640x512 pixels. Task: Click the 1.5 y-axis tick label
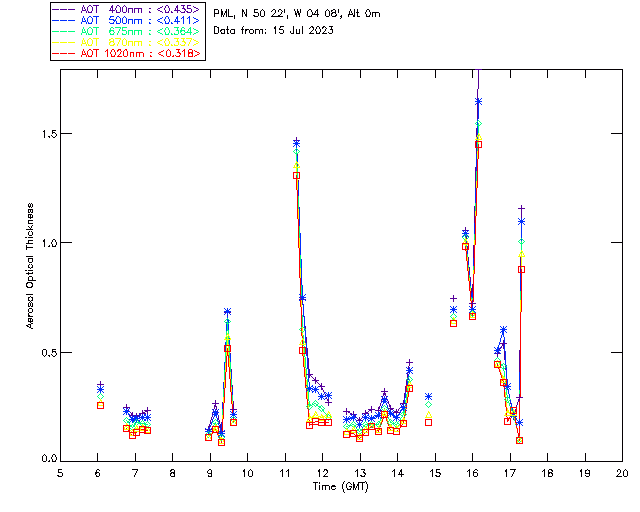[50, 134]
